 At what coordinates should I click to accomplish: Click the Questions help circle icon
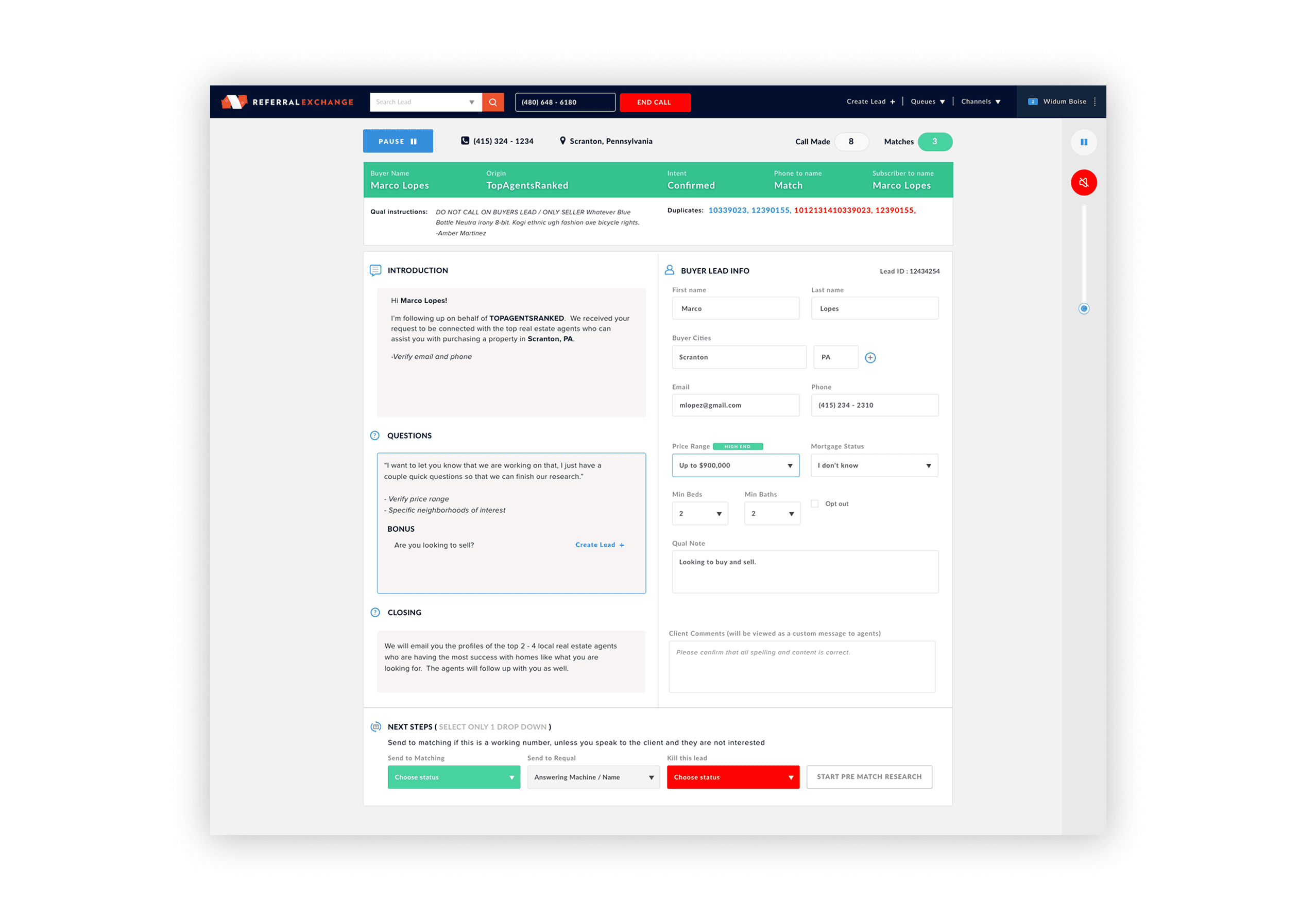tap(375, 436)
